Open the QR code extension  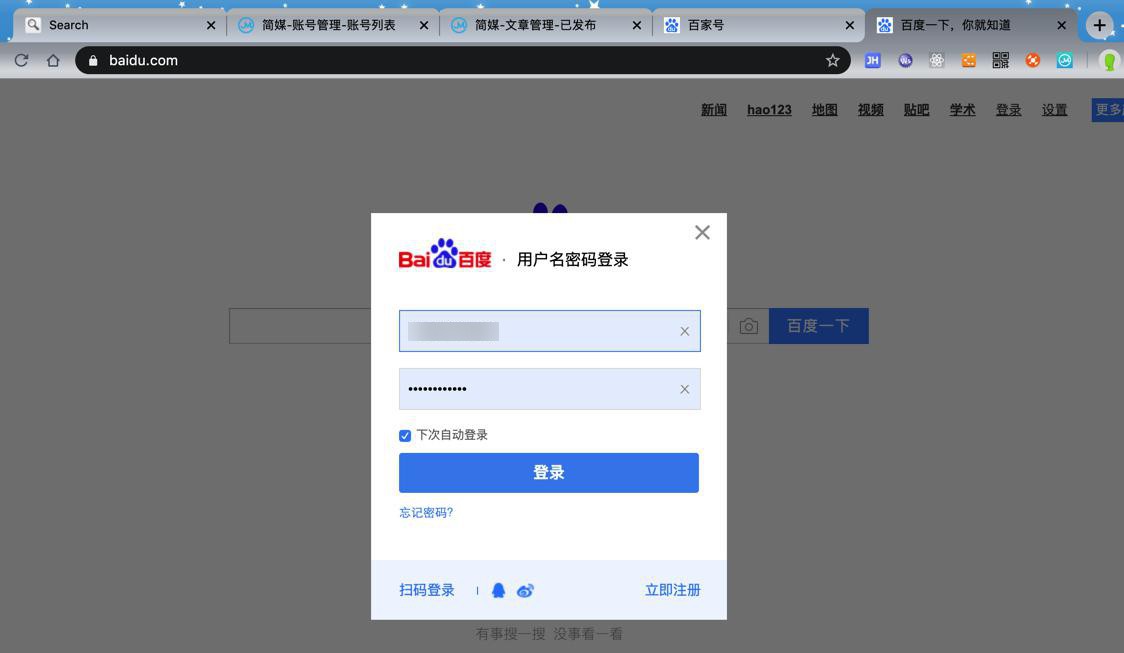(1001, 60)
